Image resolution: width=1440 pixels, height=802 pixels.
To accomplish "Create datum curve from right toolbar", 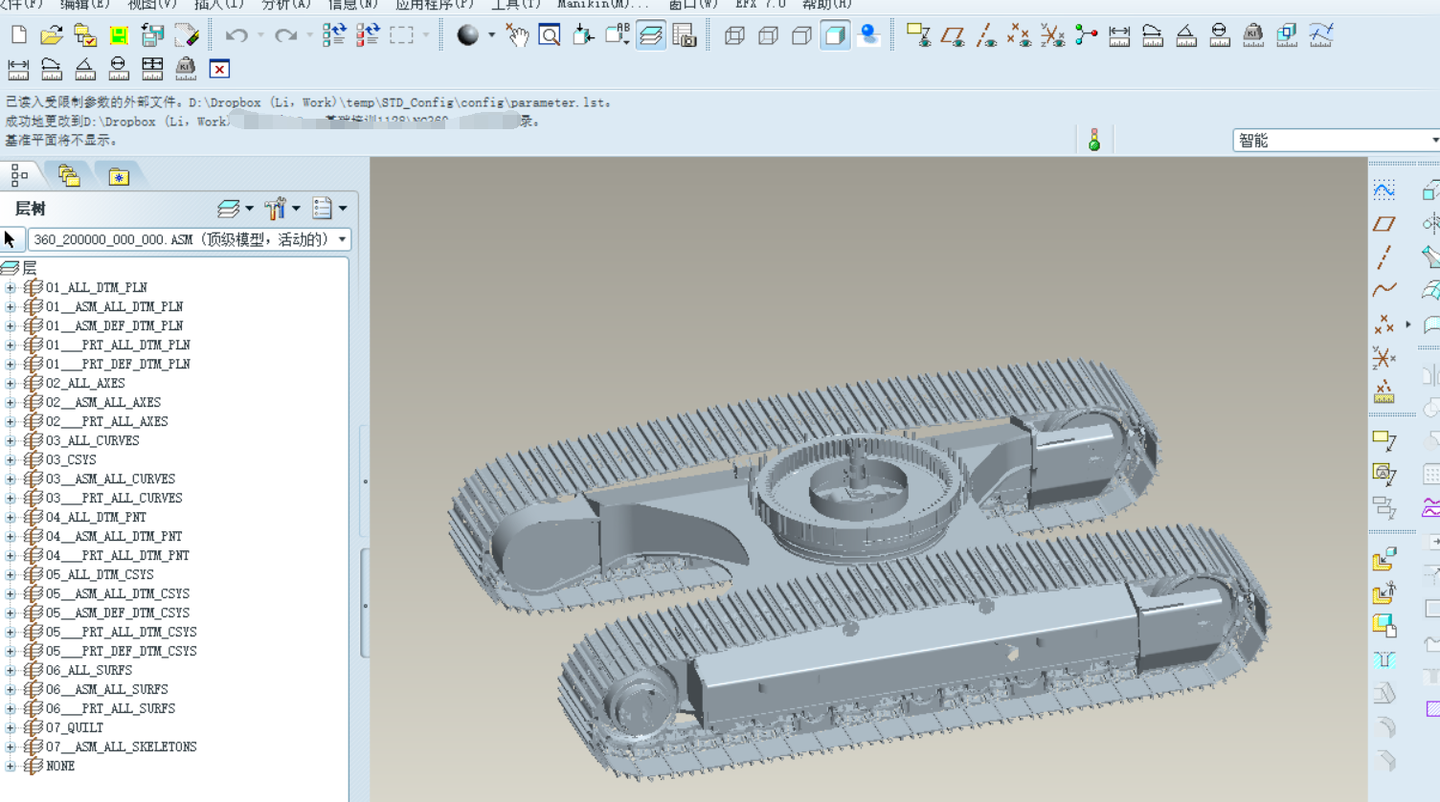I will (x=1384, y=290).
